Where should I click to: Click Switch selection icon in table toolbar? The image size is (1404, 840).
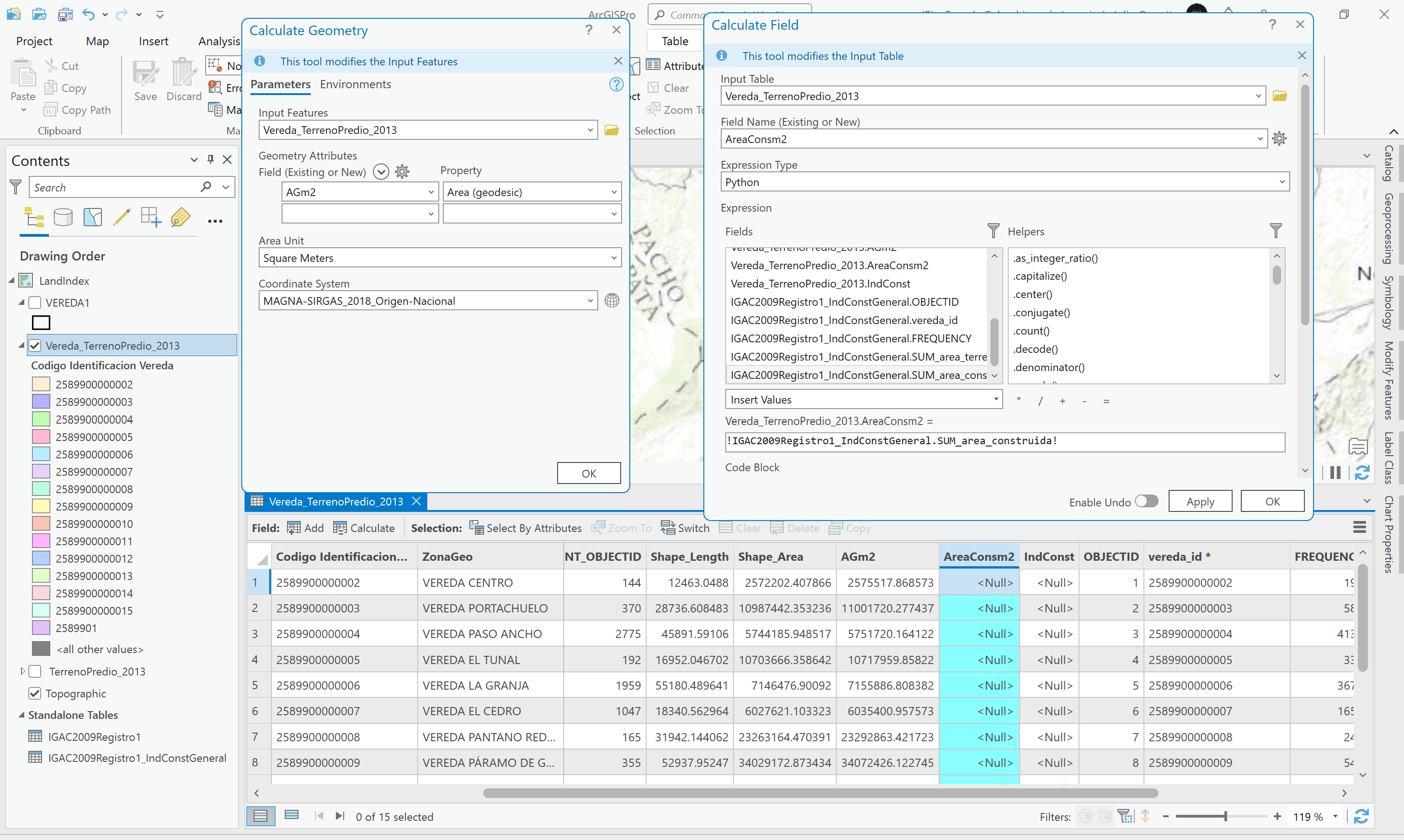coord(668,528)
